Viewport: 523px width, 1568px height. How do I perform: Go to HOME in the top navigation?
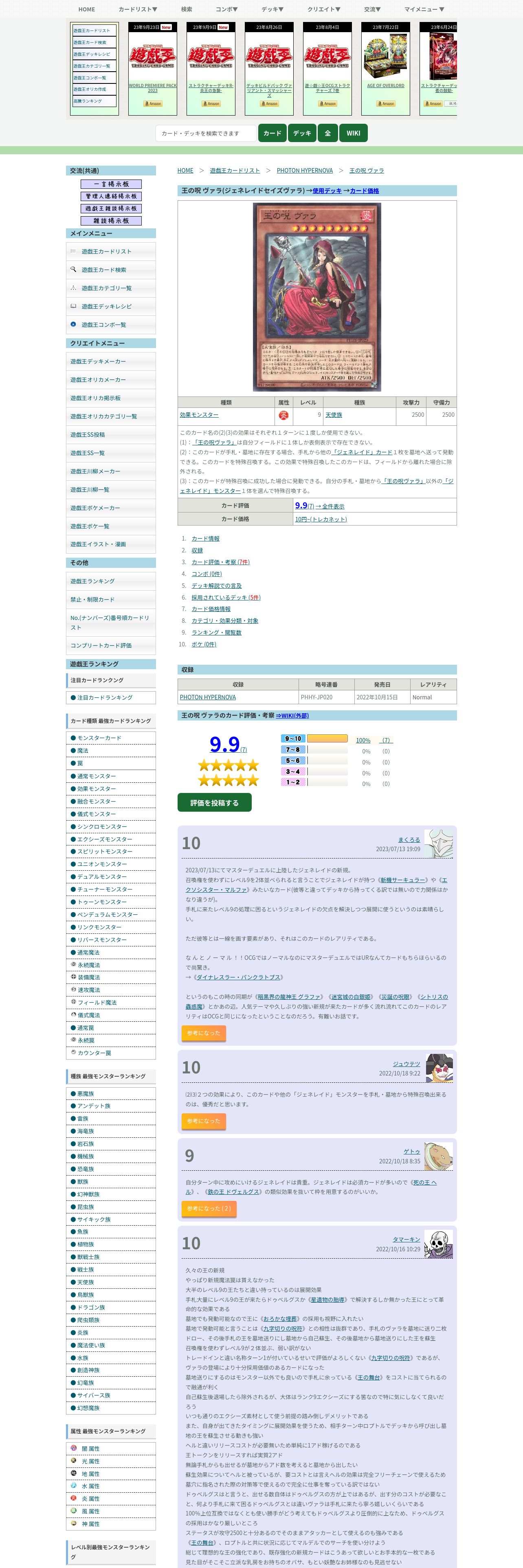pyautogui.click(x=86, y=9)
